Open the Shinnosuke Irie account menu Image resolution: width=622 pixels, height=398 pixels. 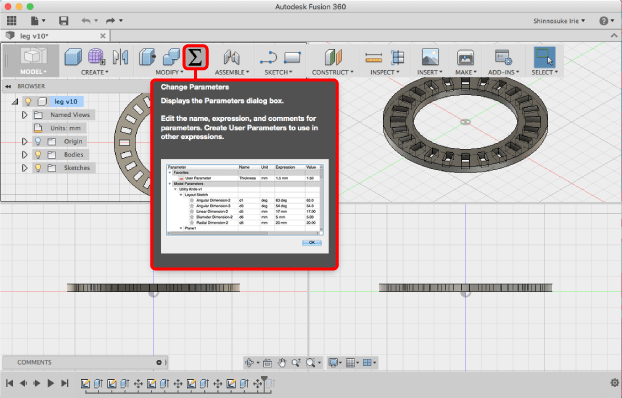[559, 21]
